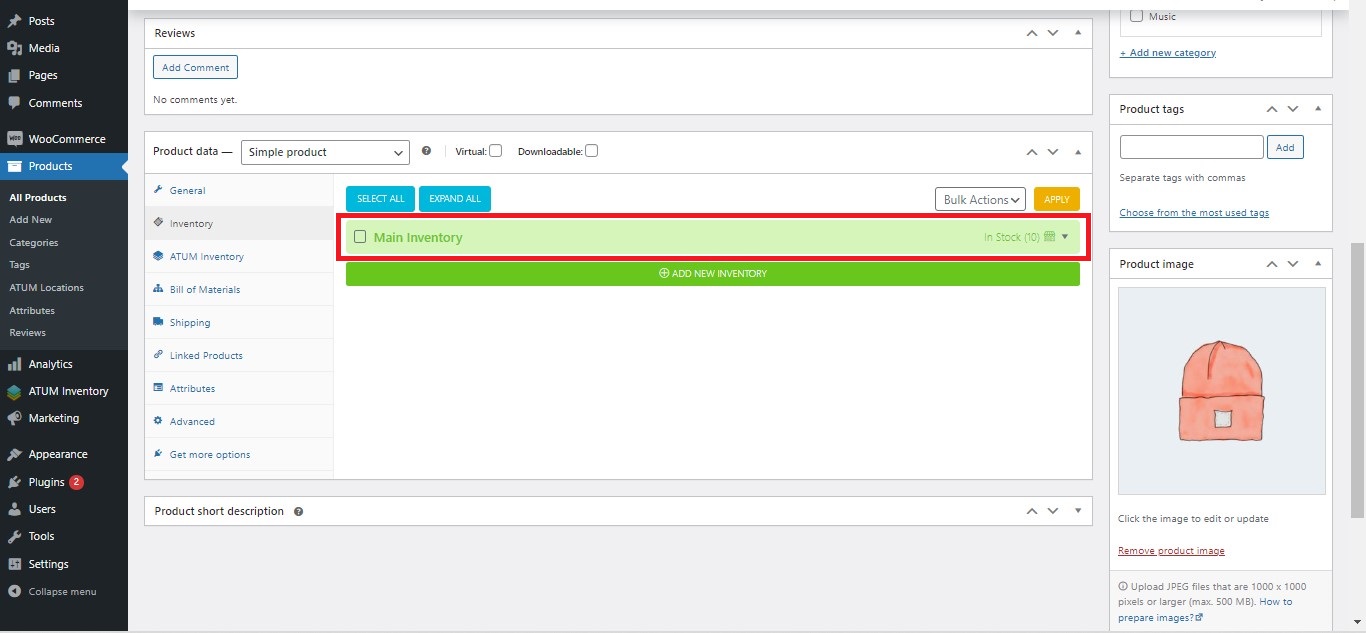Click the Add Comment button
This screenshot has height=633, width=1366.
(x=195, y=67)
